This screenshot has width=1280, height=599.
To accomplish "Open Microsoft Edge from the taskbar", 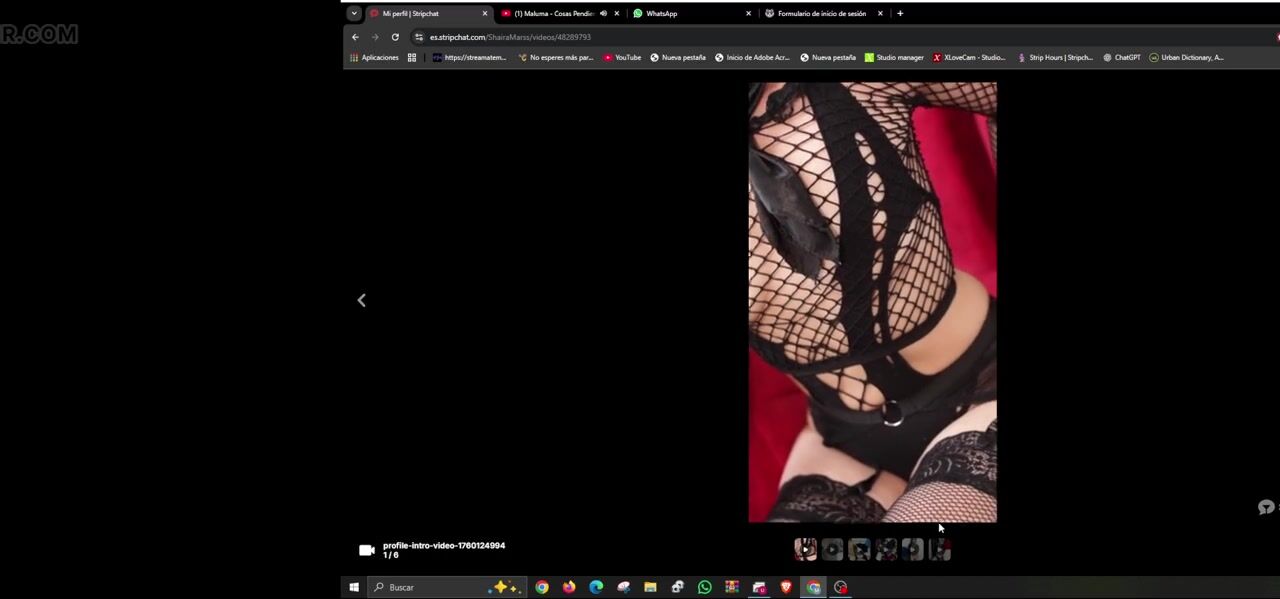I will pyautogui.click(x=596, y=587).
